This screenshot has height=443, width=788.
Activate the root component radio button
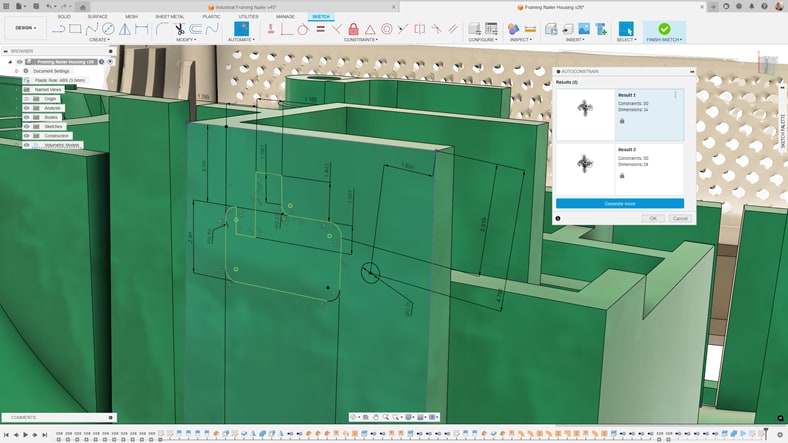point(110,62)
